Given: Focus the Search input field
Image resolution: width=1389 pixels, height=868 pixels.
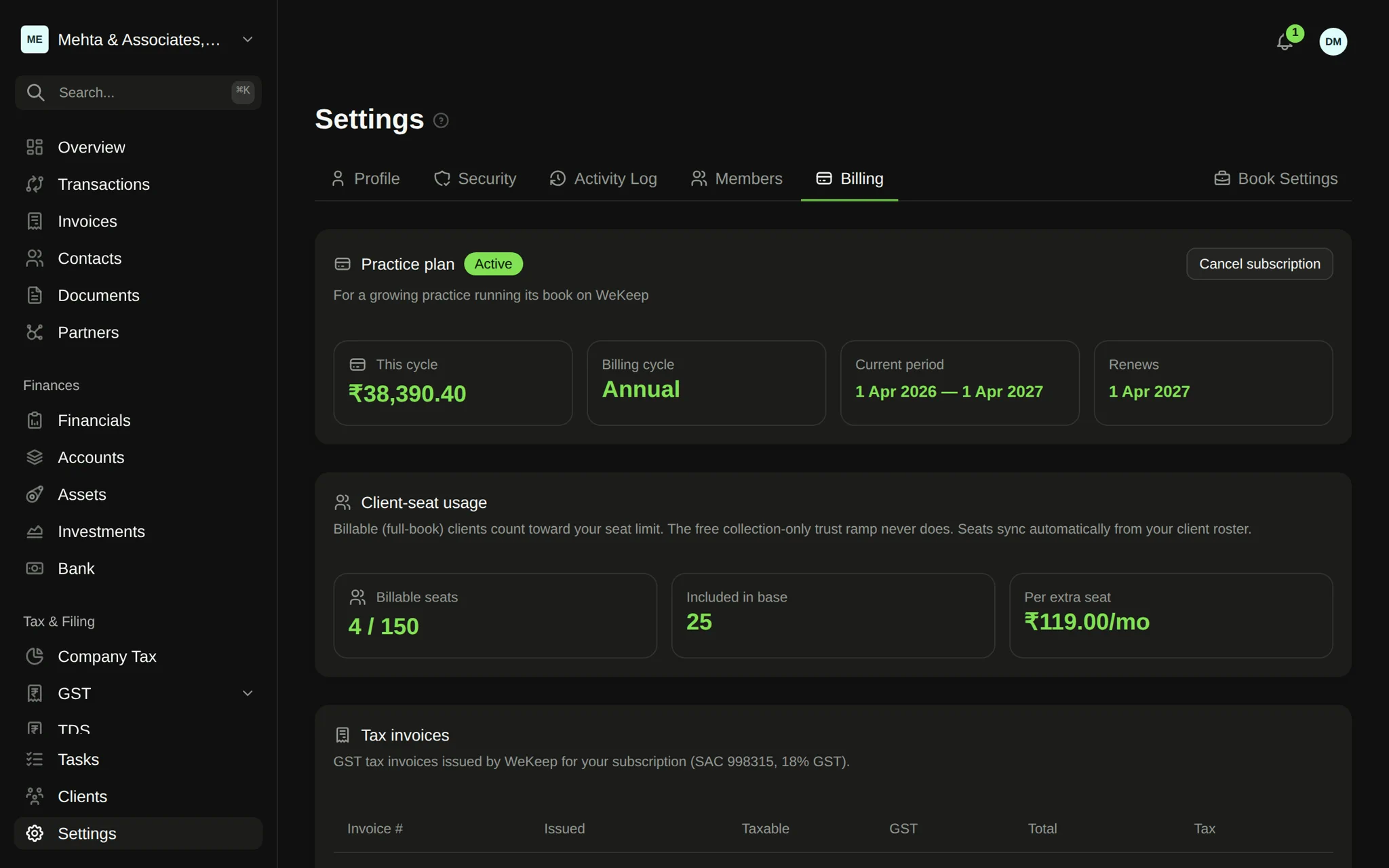Looking at the screenshot, I should 138,92.
